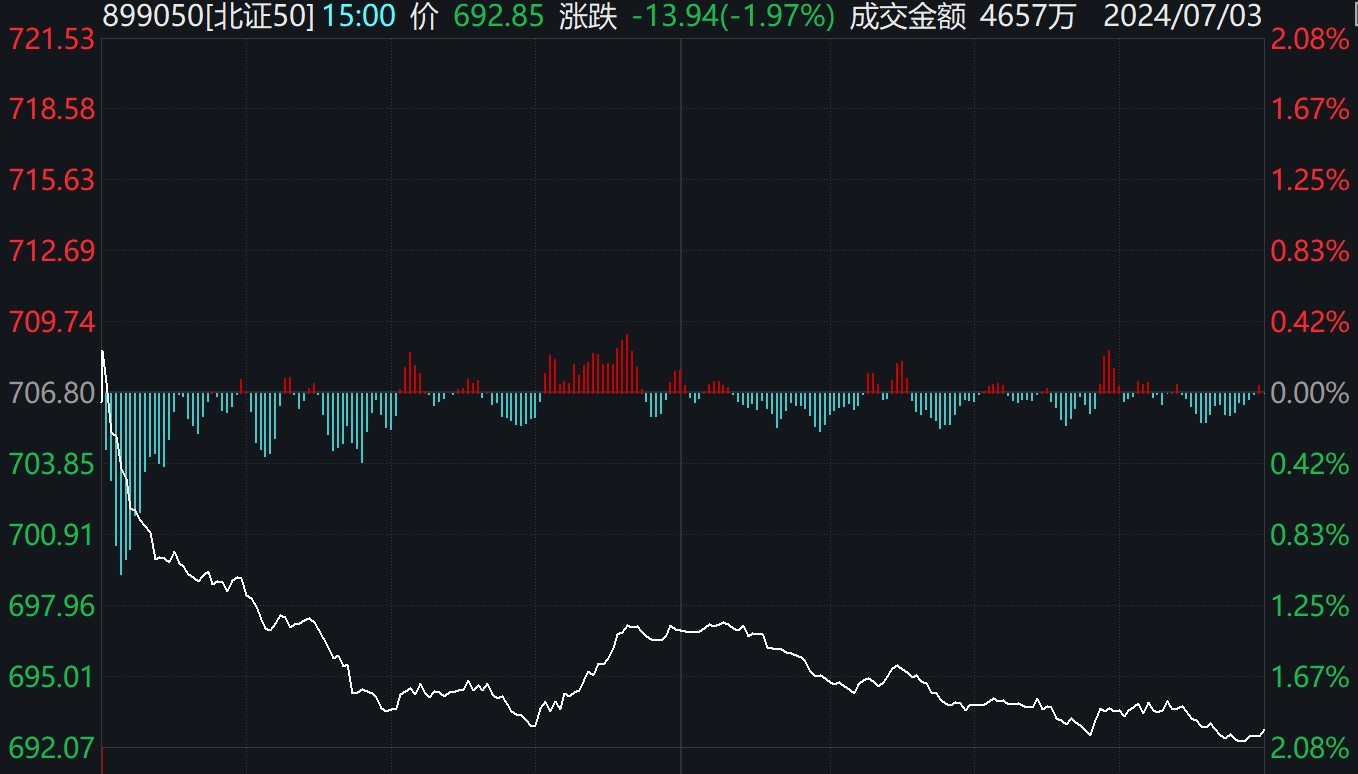
Task: Click the green 0.42% percent label
Action: point(1310,464)
